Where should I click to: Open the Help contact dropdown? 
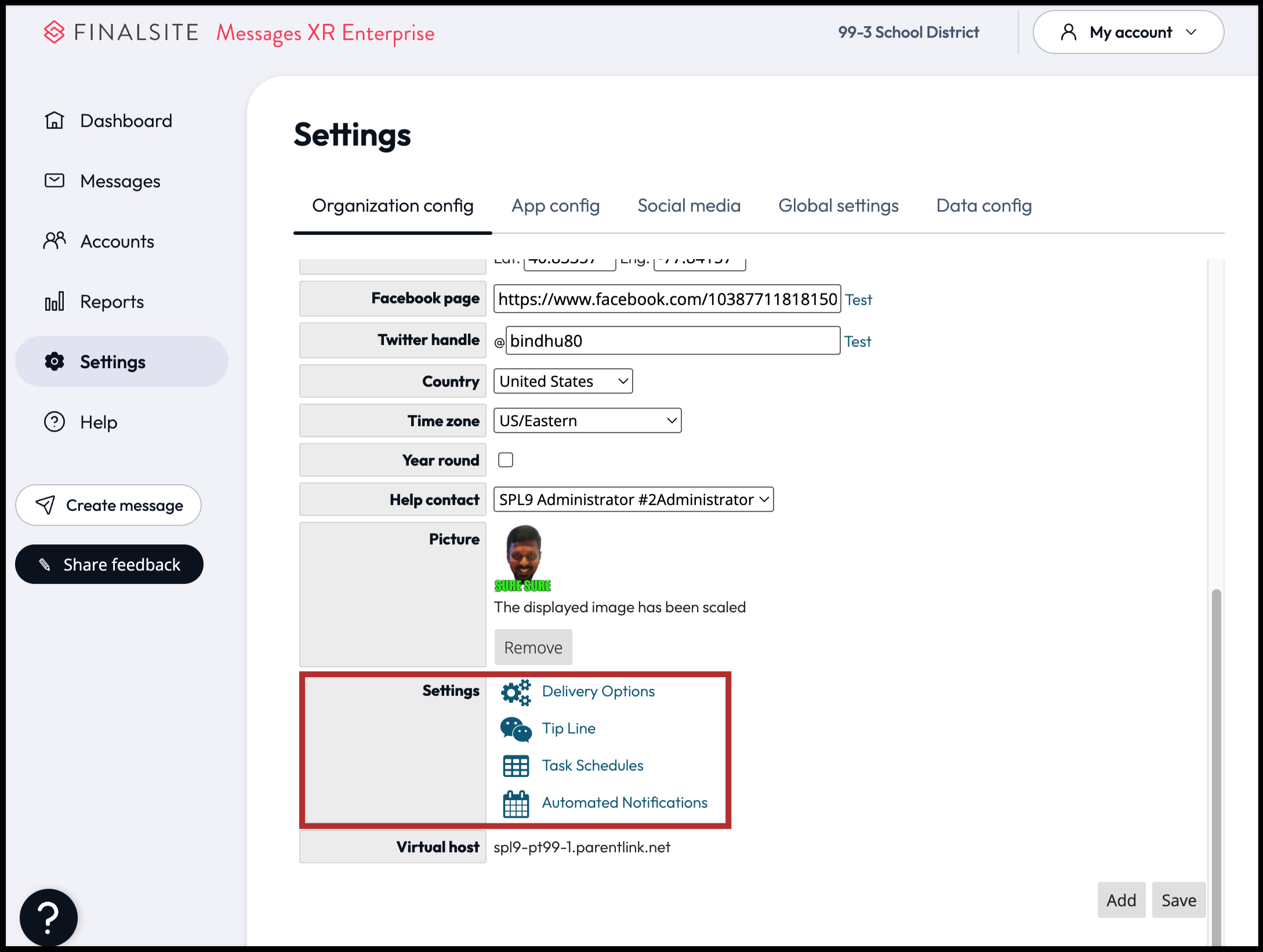pyautogui.click(x=633, y=499)
